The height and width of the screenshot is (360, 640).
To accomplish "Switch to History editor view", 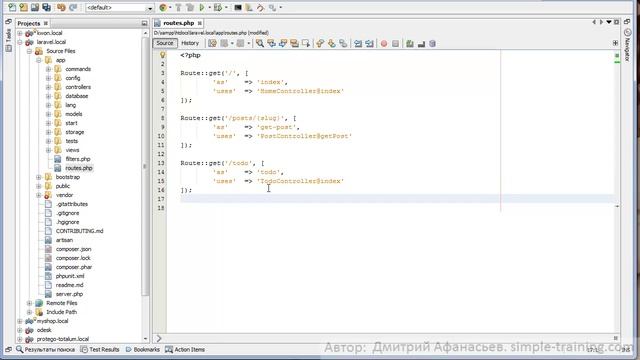I will point(190,43).
